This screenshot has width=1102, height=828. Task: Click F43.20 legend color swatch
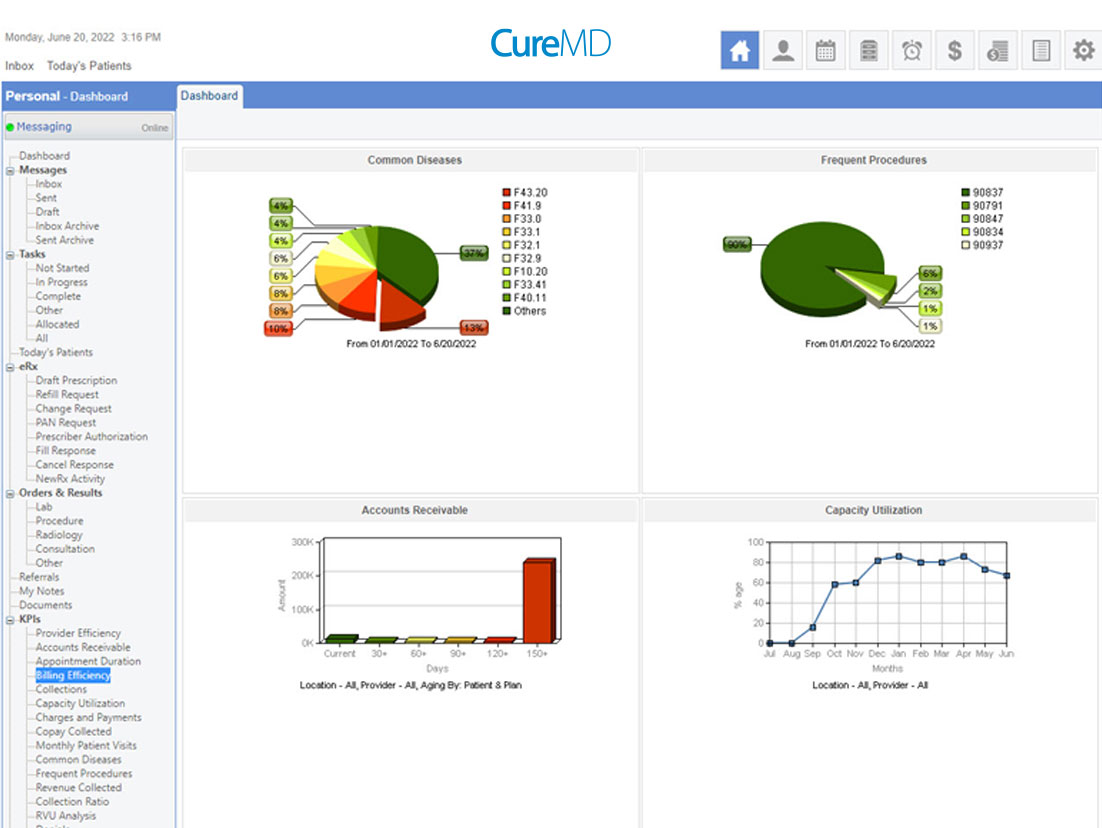click(x=507, y=193)
